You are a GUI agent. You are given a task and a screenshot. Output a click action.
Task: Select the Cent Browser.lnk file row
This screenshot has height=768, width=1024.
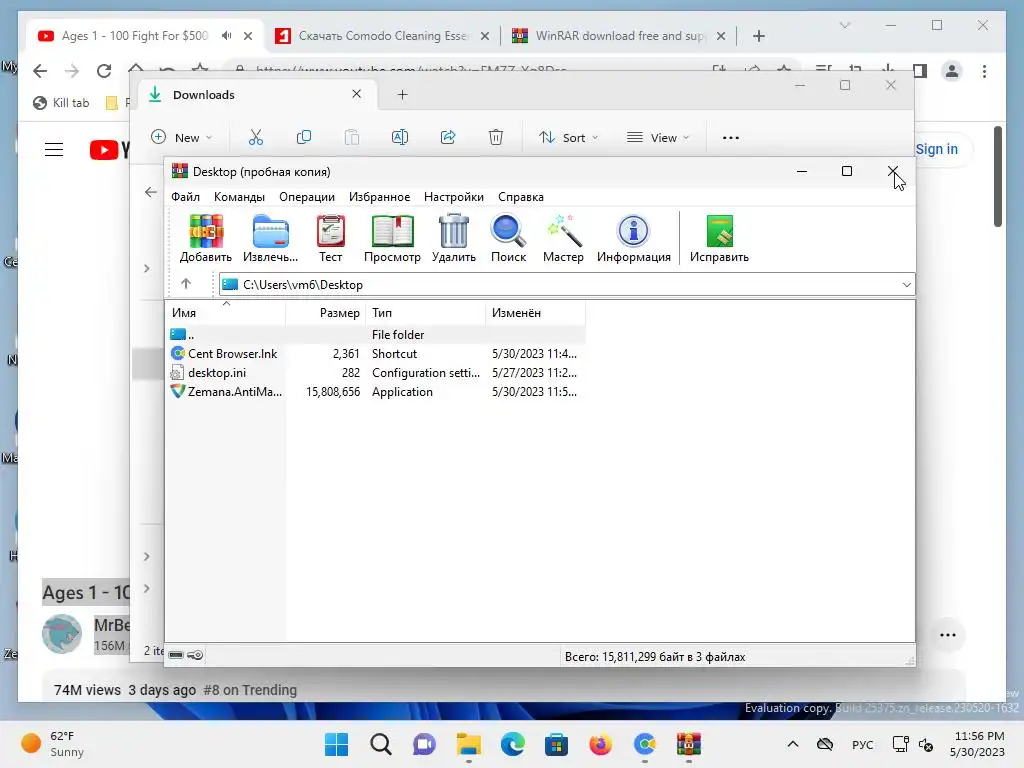[375, 353]
